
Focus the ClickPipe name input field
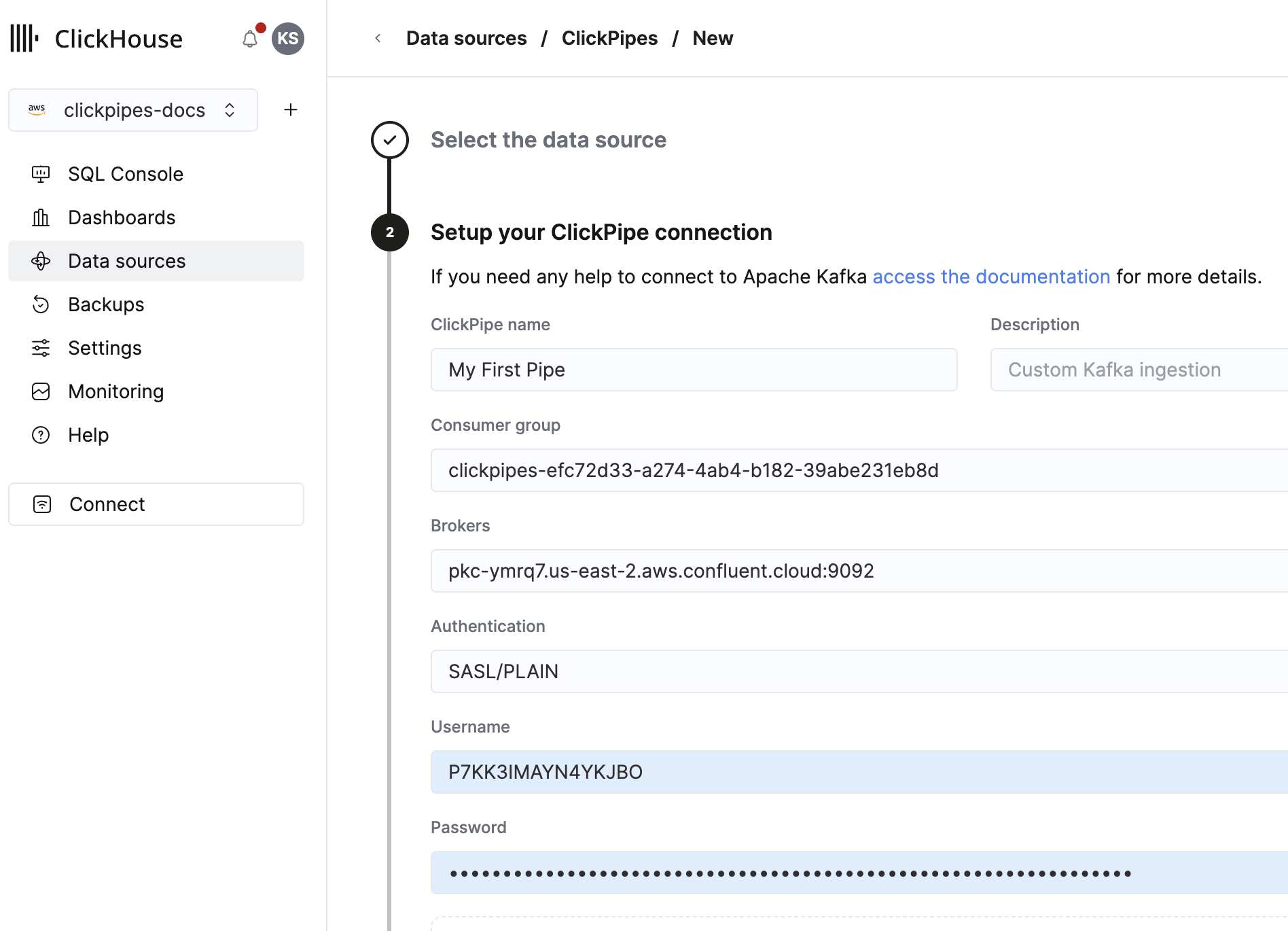694,370
